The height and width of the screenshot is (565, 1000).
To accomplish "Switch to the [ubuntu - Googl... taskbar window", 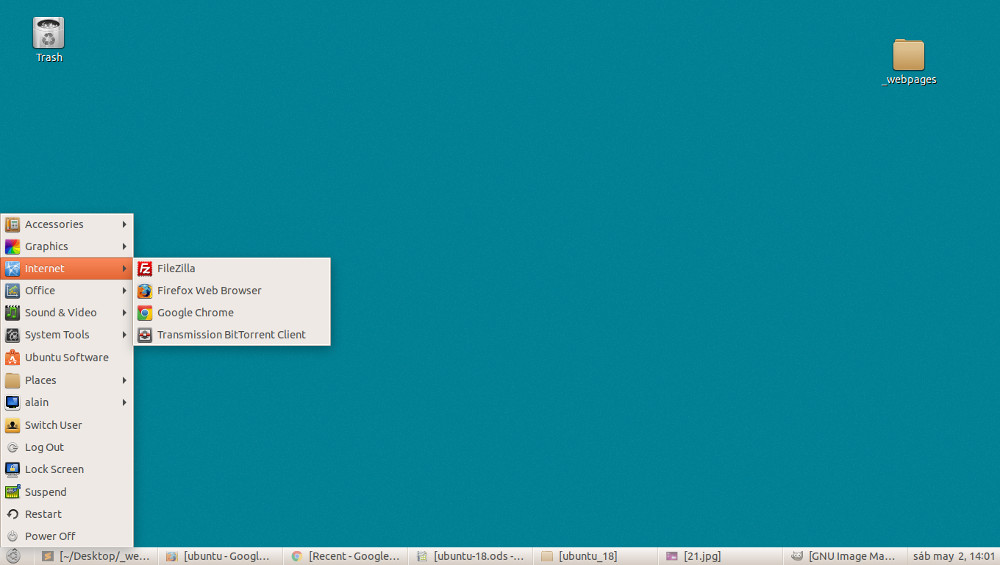I will (219, 556).
